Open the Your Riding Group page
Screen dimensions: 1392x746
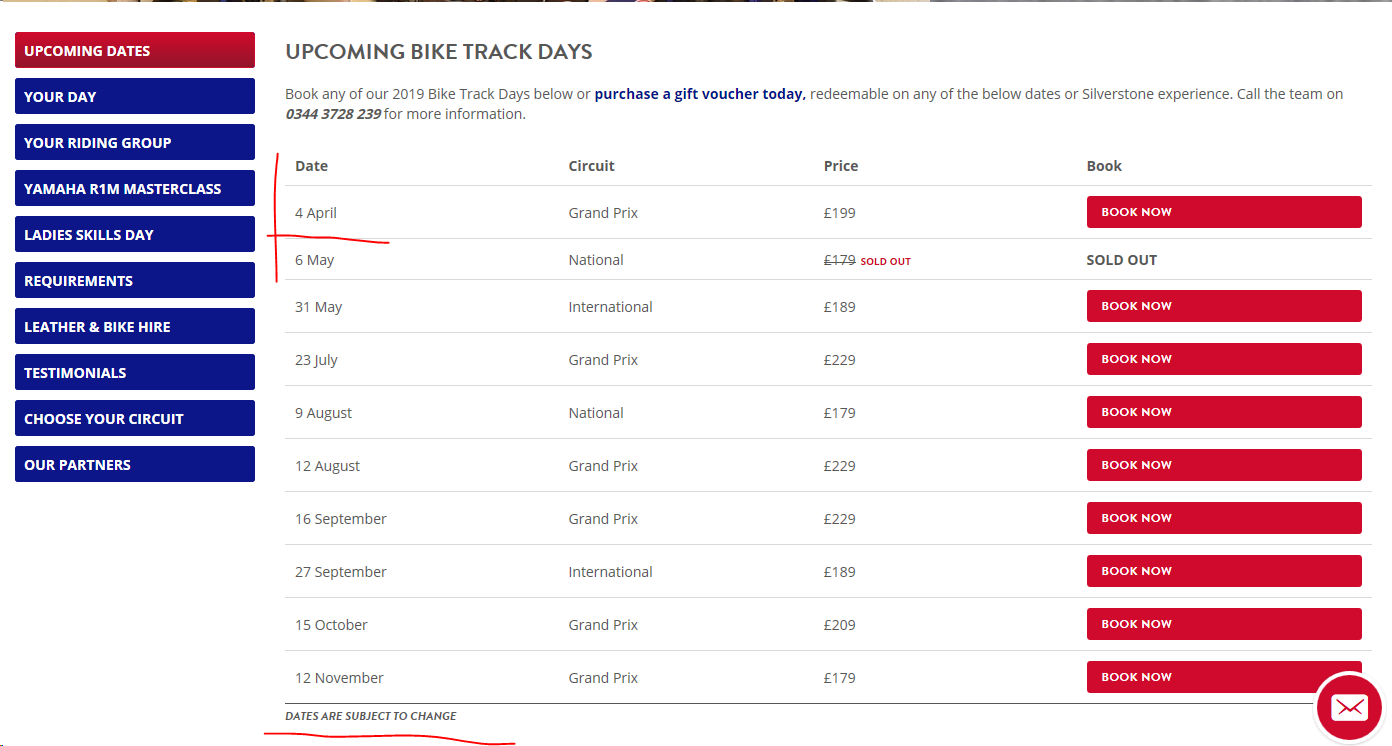pyautogui.click(x=135, y=143)
